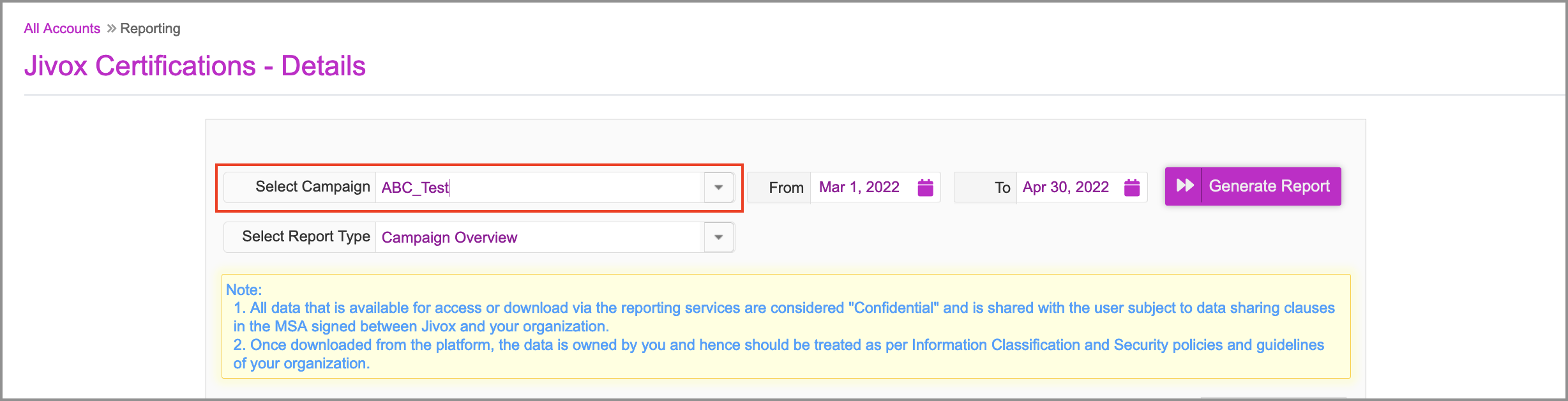Click the fast-forward icon on Generate Report
The width and height of the screenshot is (1568, 401).
[x=1184, y=186]
